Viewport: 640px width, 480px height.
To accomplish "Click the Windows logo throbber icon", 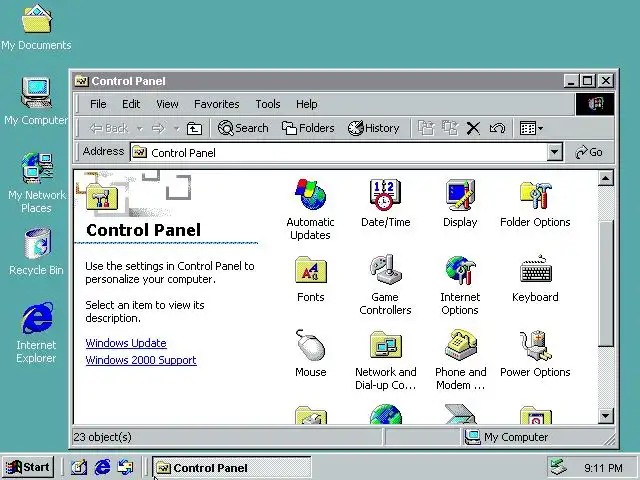I will pyautogui.click(x=595, y=104).
